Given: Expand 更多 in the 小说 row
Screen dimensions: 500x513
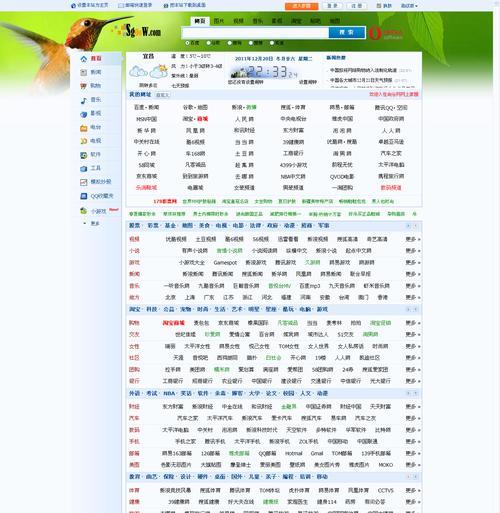Looking at the screenshot, I should pos(413,251).
